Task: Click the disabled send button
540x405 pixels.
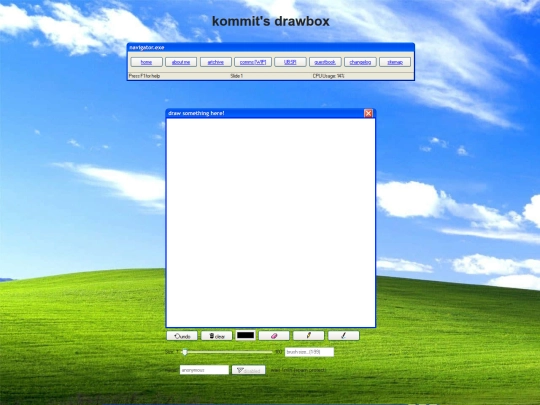Action: 248,370
